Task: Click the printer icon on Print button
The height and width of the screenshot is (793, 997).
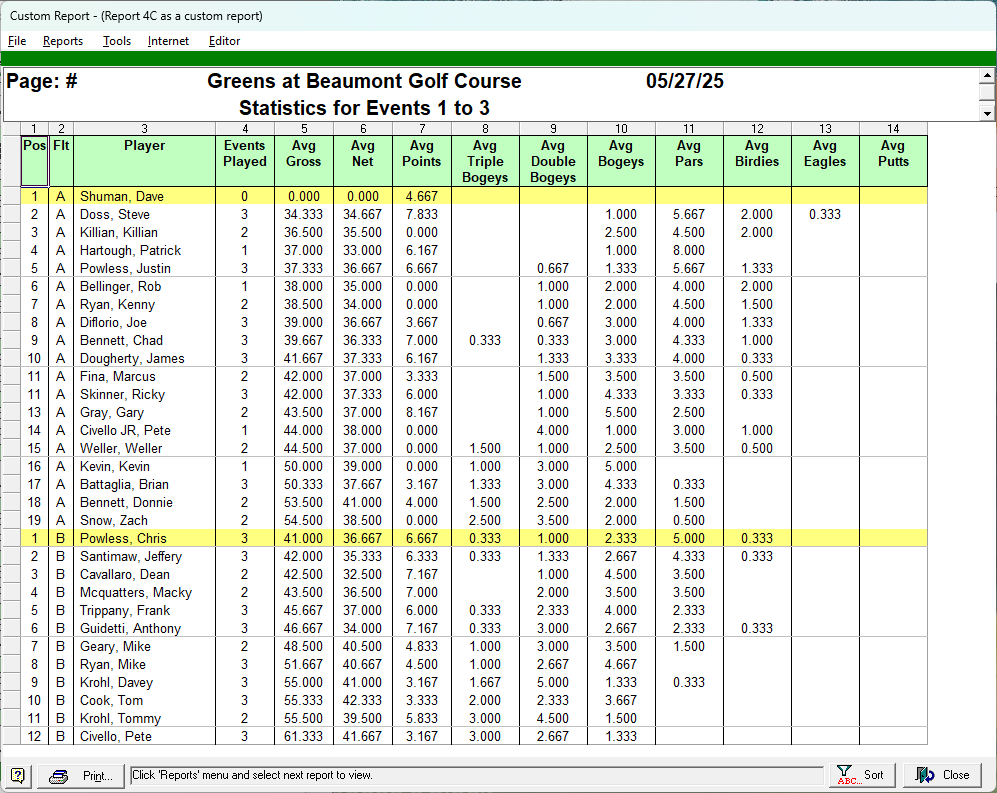Action: point(59,776)
